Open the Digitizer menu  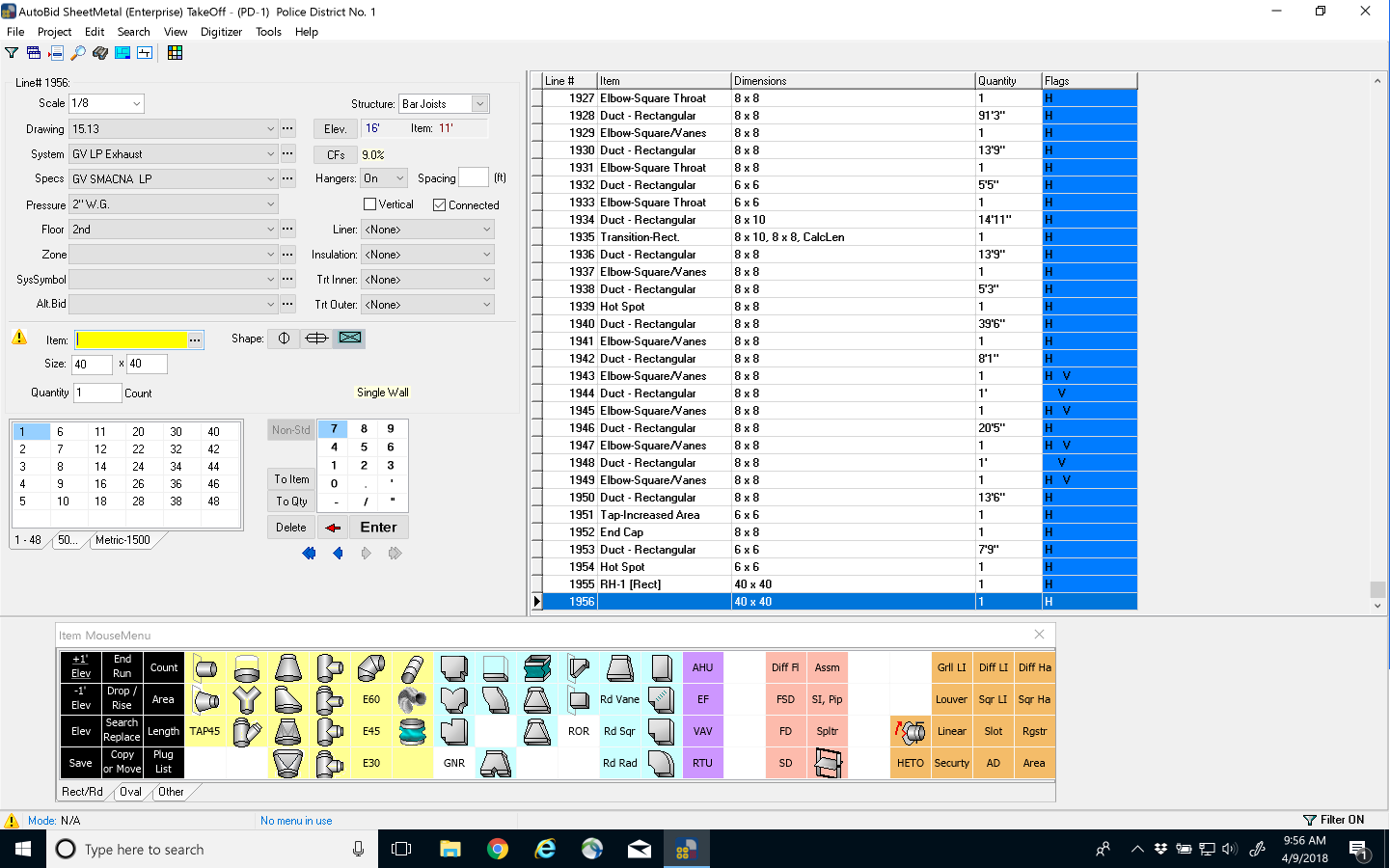coord(220,32)
